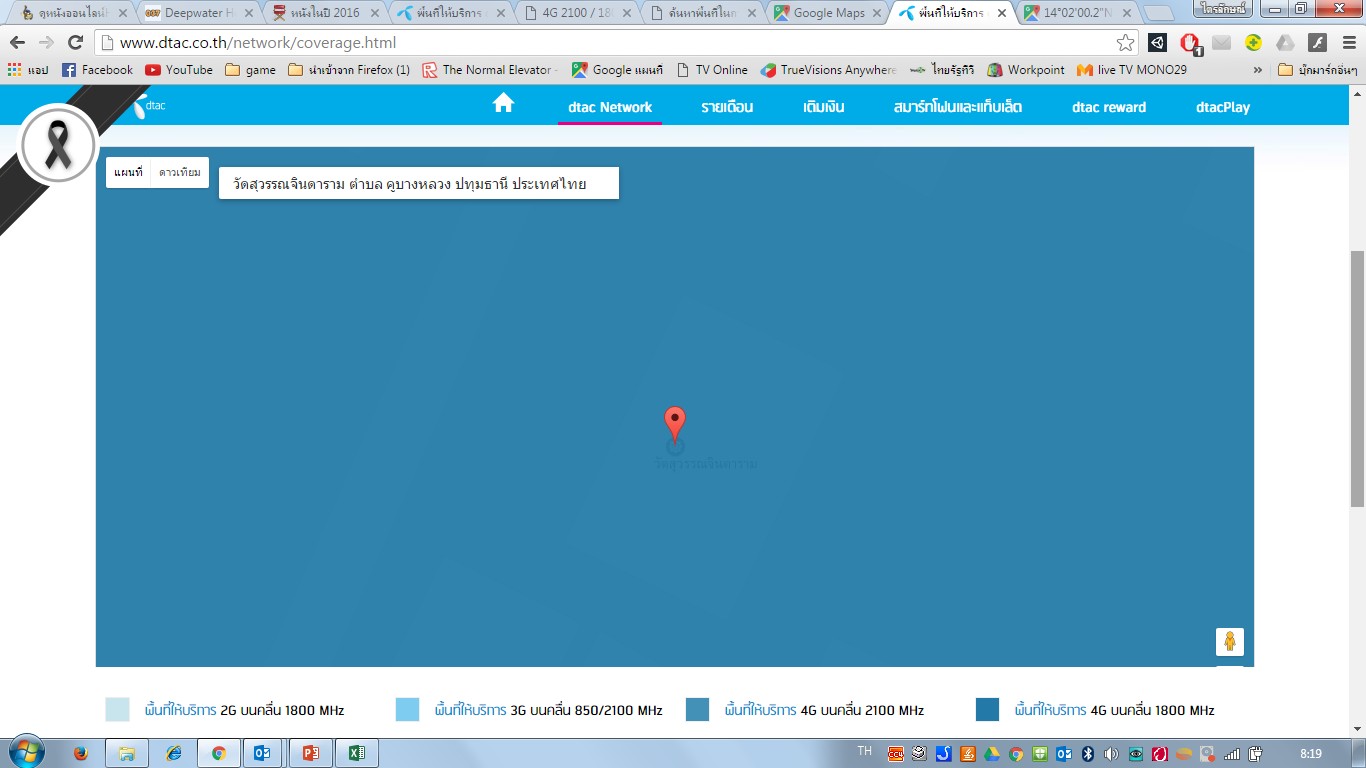Click the 3G 850/2100 MHz legend swatch

pos(407,709)
